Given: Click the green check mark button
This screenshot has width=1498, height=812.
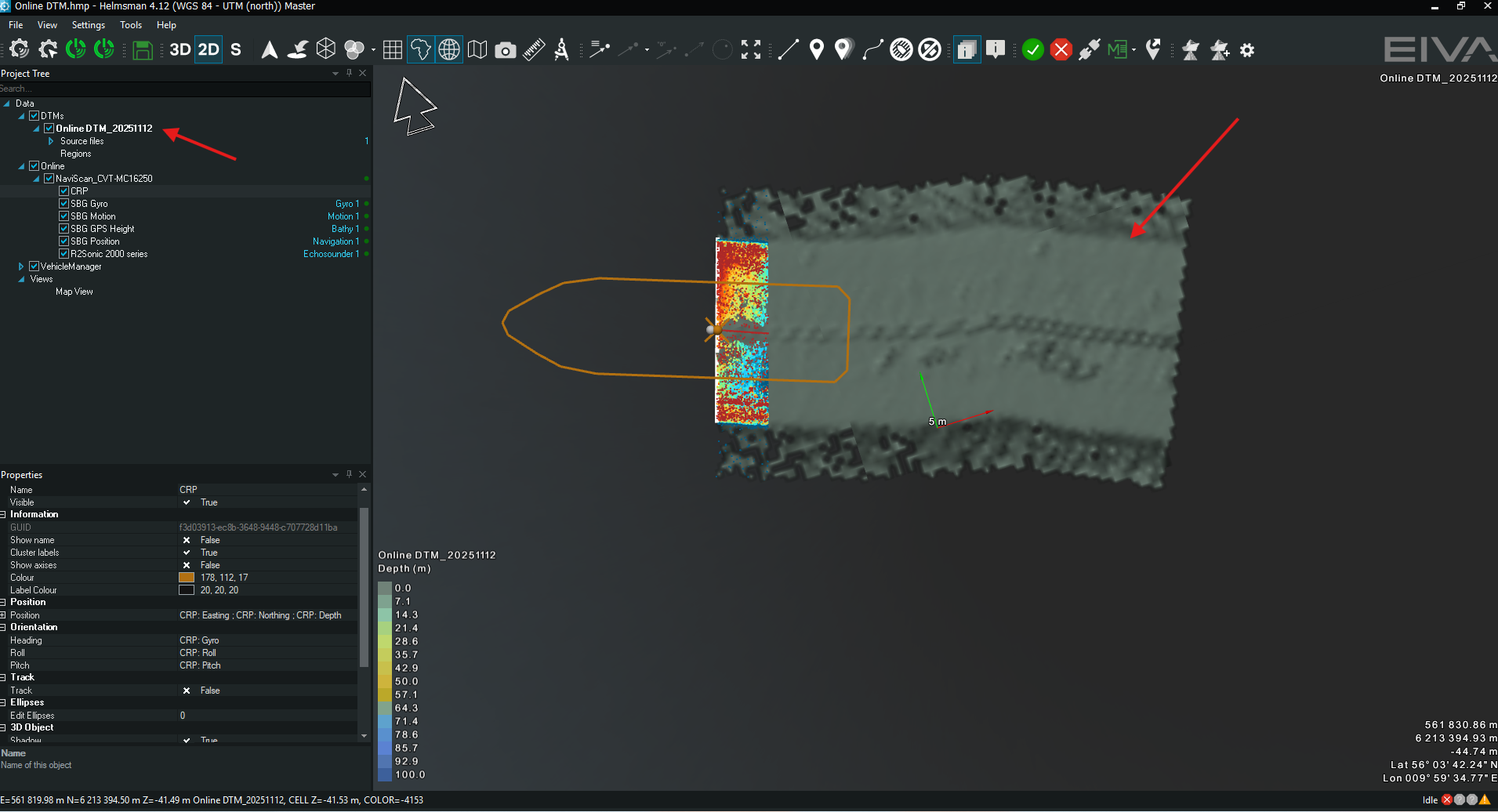Looking at the screenshot, I should [1033, 50].
